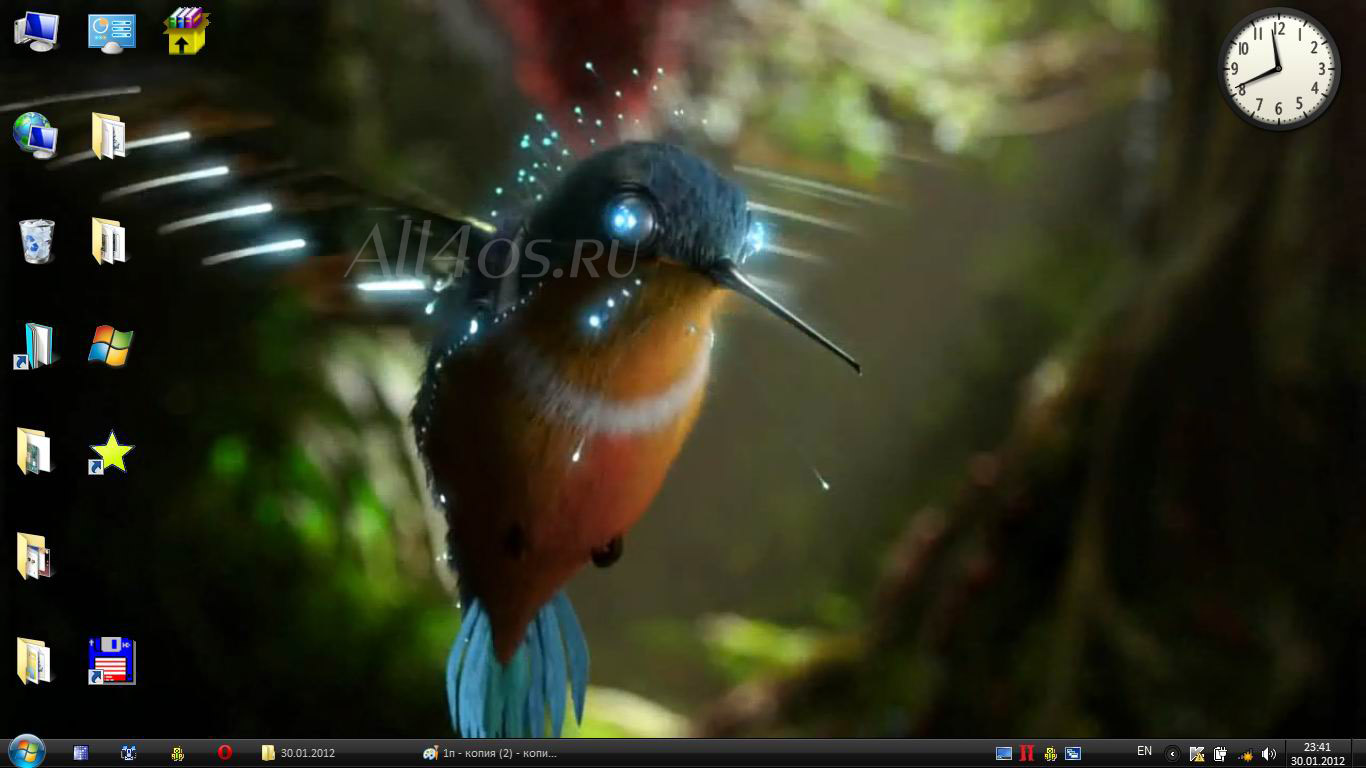Select the blue books shortcut icon
The height and width of the screenshot is (768, 1366).
point(36,346)
